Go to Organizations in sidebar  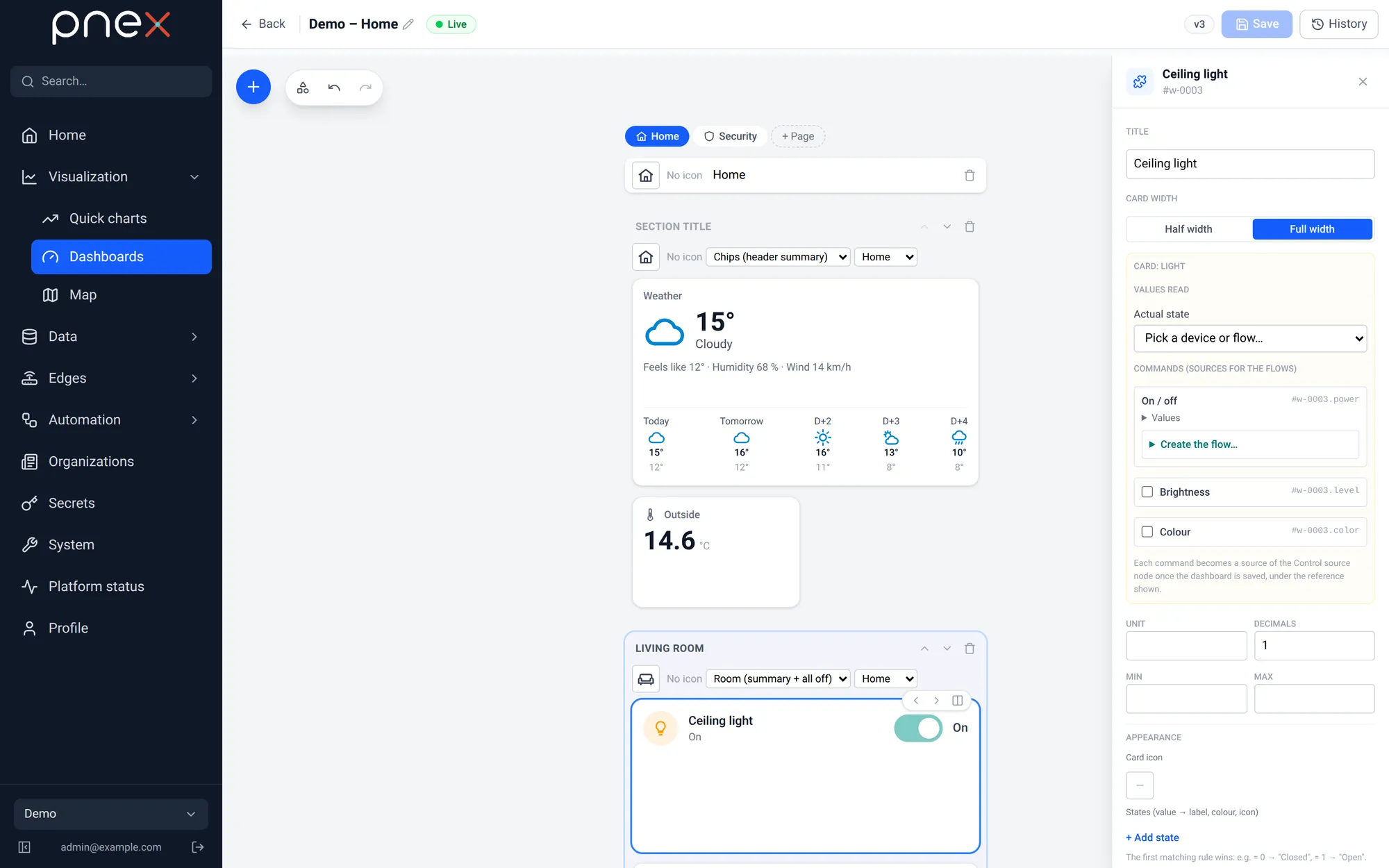pos(111,462)
